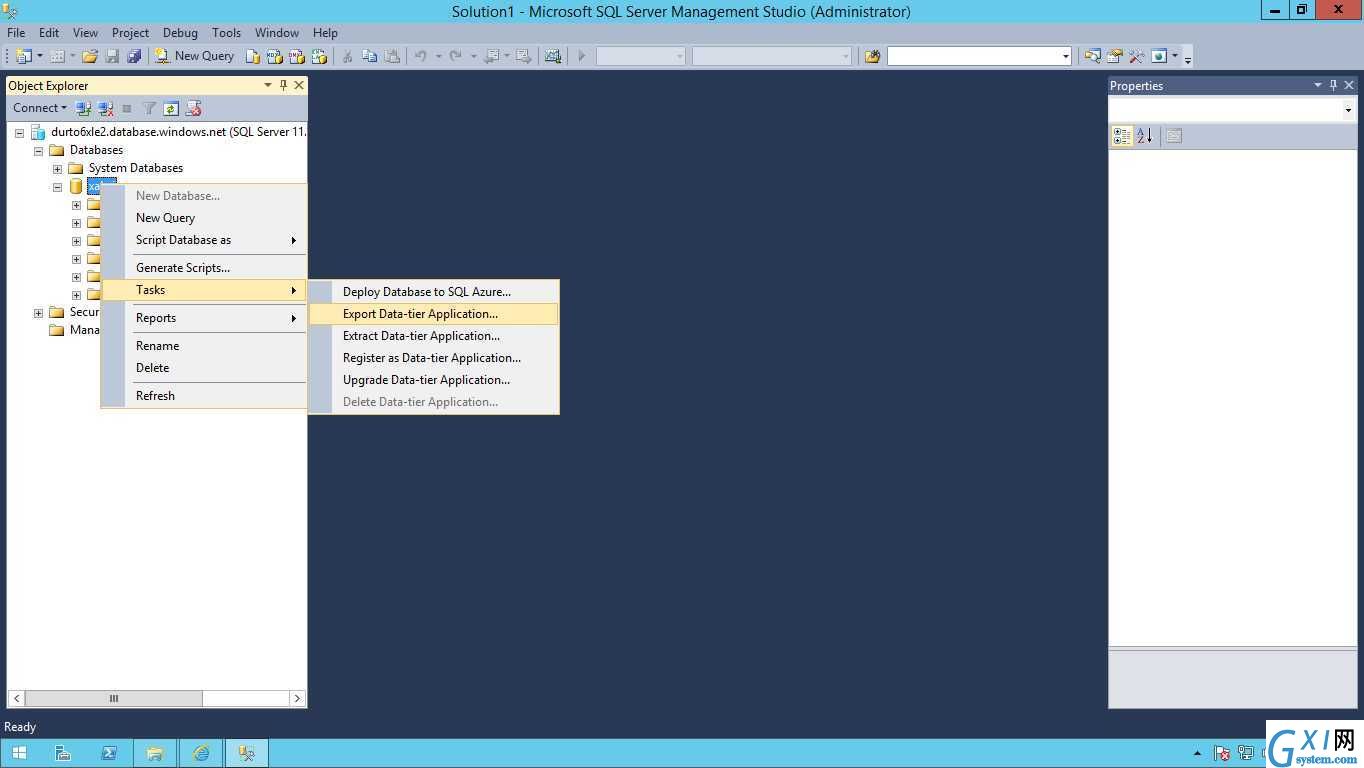The width and height of the screenshot is (1364, 768).
Task: Click the Connect Object Explorer icon
Action: pos(83,108)
